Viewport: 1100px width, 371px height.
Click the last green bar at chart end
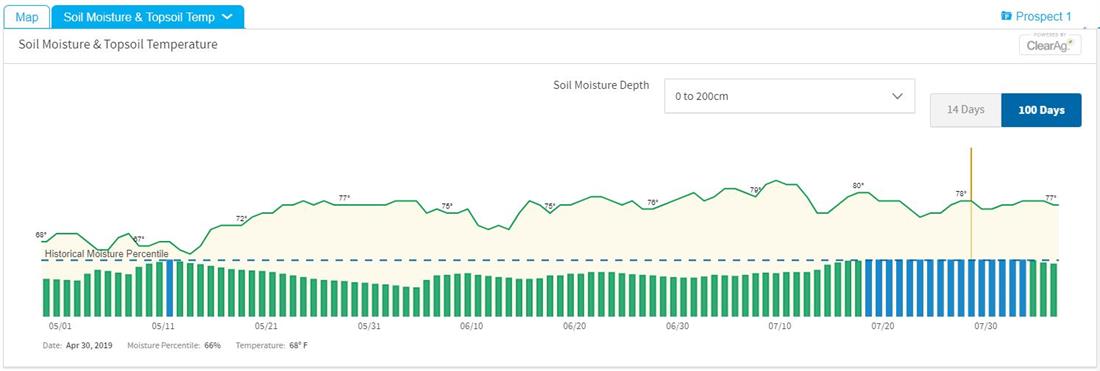(1054, 290)
